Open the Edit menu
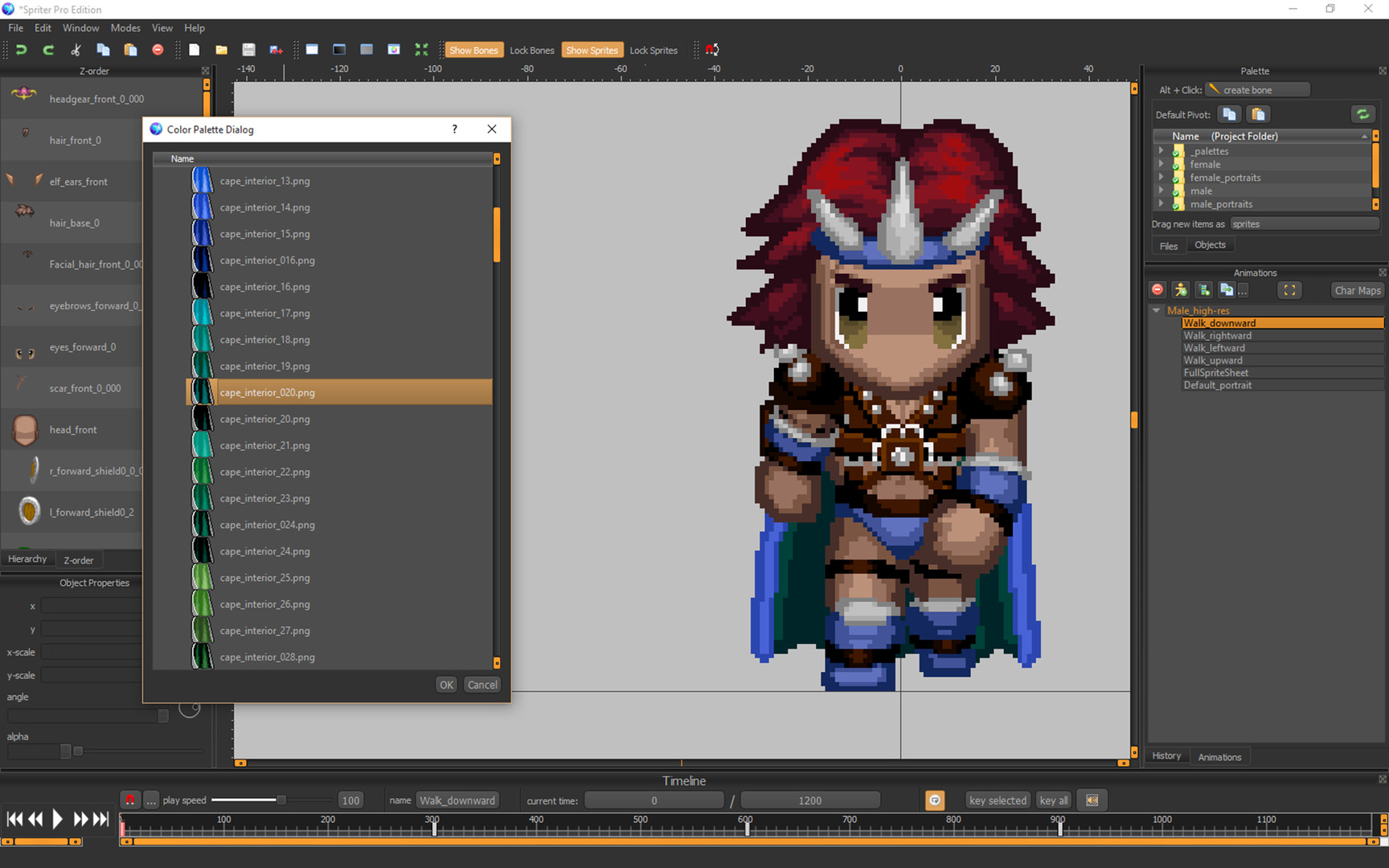This screenshot has height=868, width=1389. point(42,27)
